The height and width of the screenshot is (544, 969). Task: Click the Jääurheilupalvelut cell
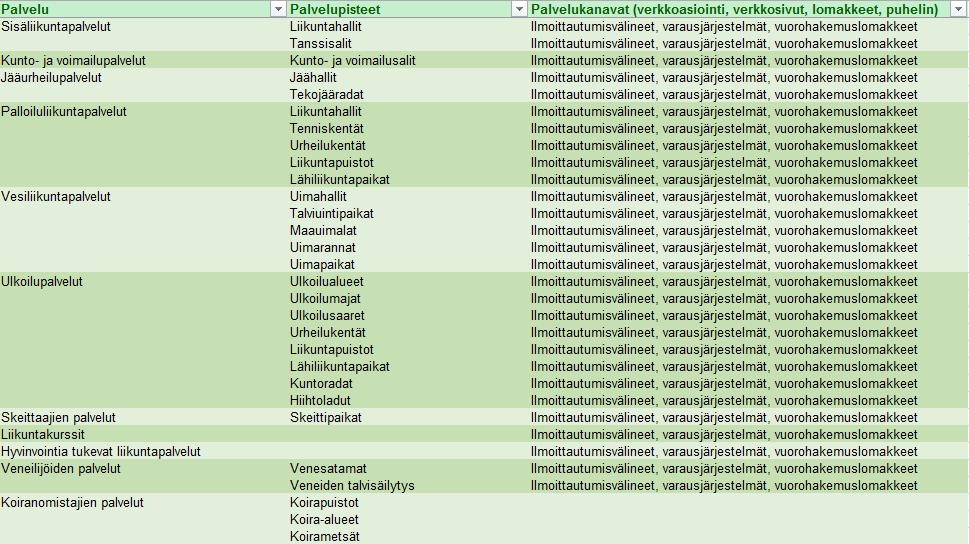(143, 77)
